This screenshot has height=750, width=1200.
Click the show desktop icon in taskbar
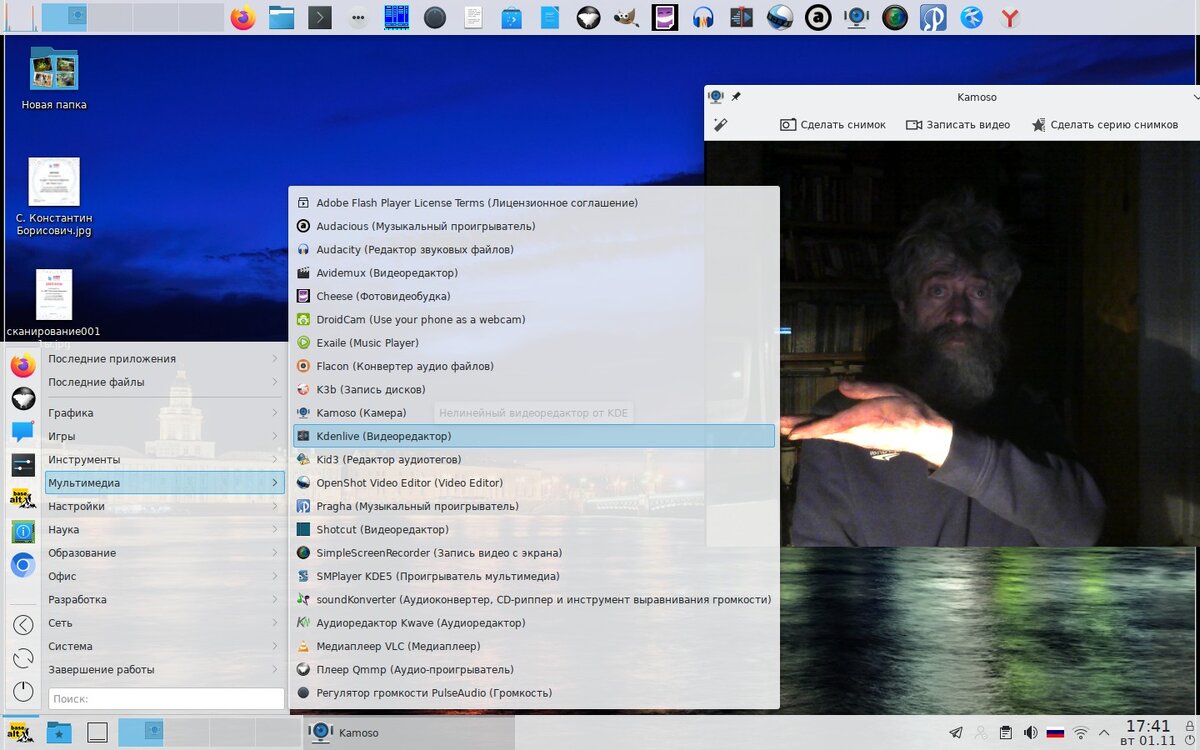coord(97,732)
